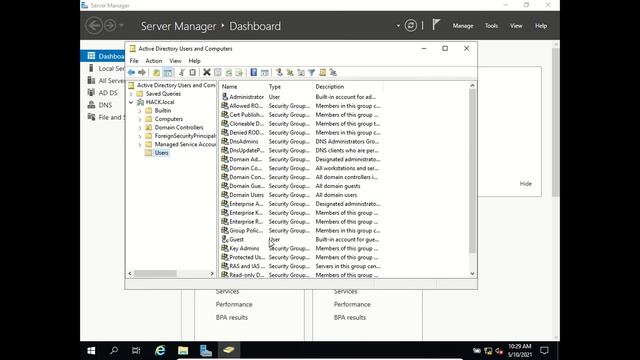The width and height of the screenshot is (640, 360).
Task: Click the Hide link in Server Manager
Action: (x=526, y=184)
